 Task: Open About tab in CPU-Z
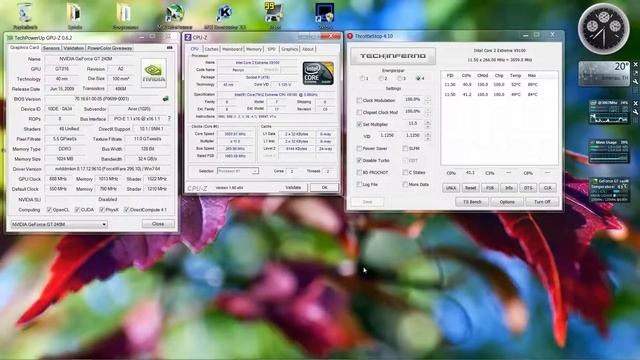(308, 49)
